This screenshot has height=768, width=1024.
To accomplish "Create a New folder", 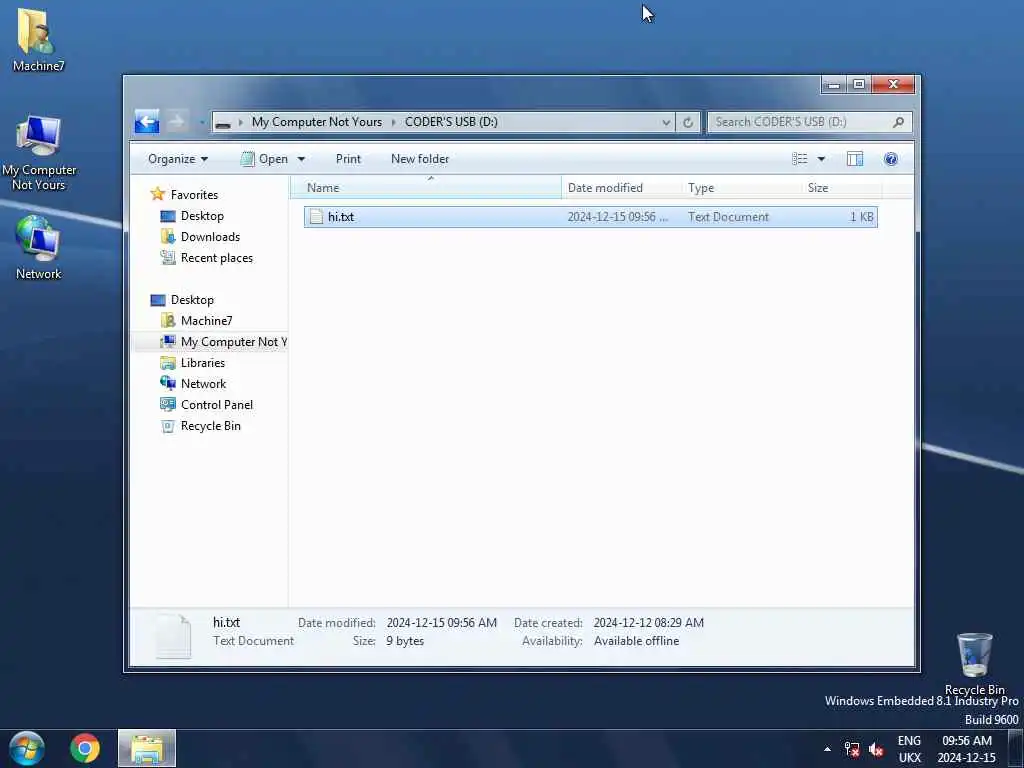I will [x=420, y=159].
